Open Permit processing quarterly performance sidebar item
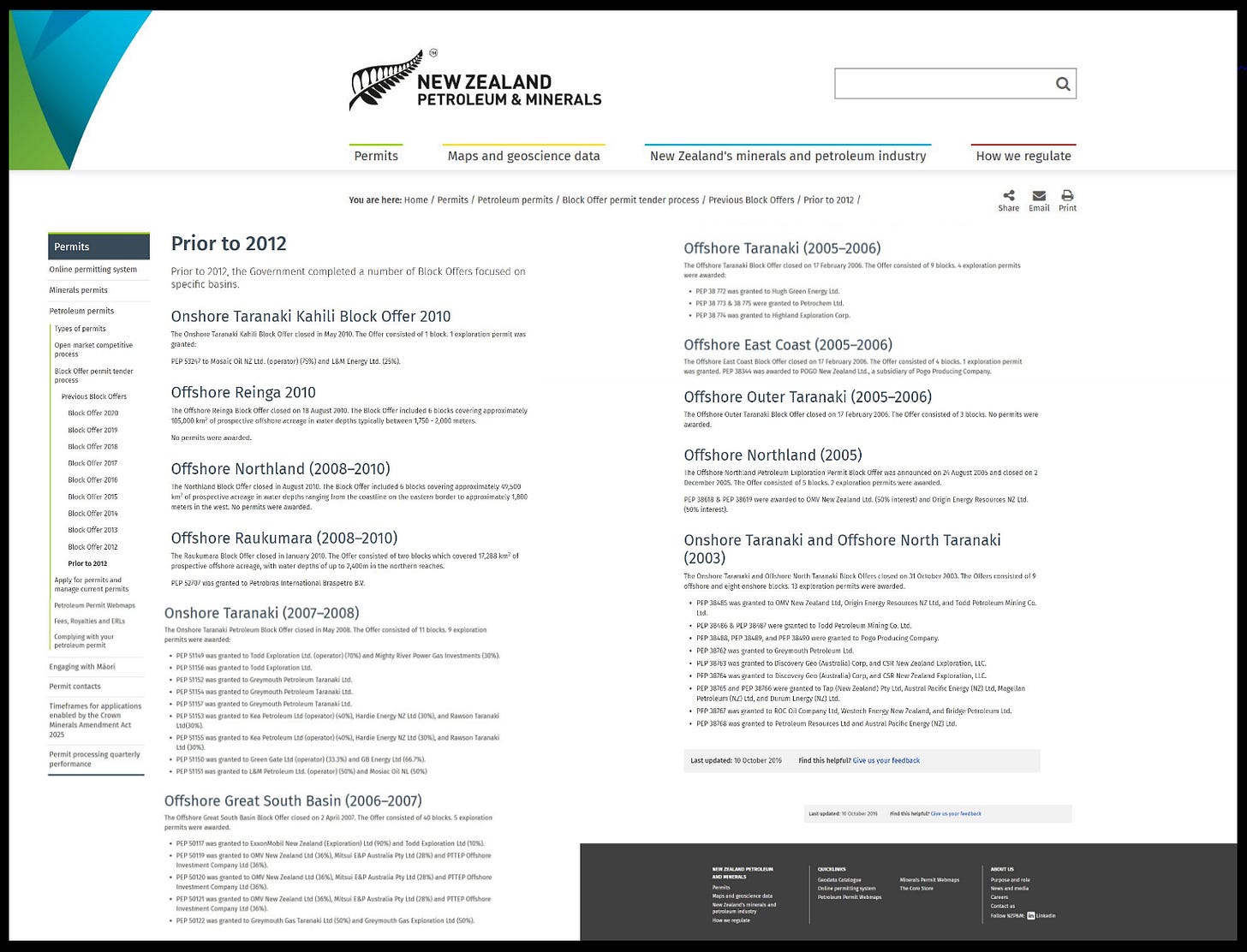This screenshot has width=1247, height=952. tap(94, 759)
